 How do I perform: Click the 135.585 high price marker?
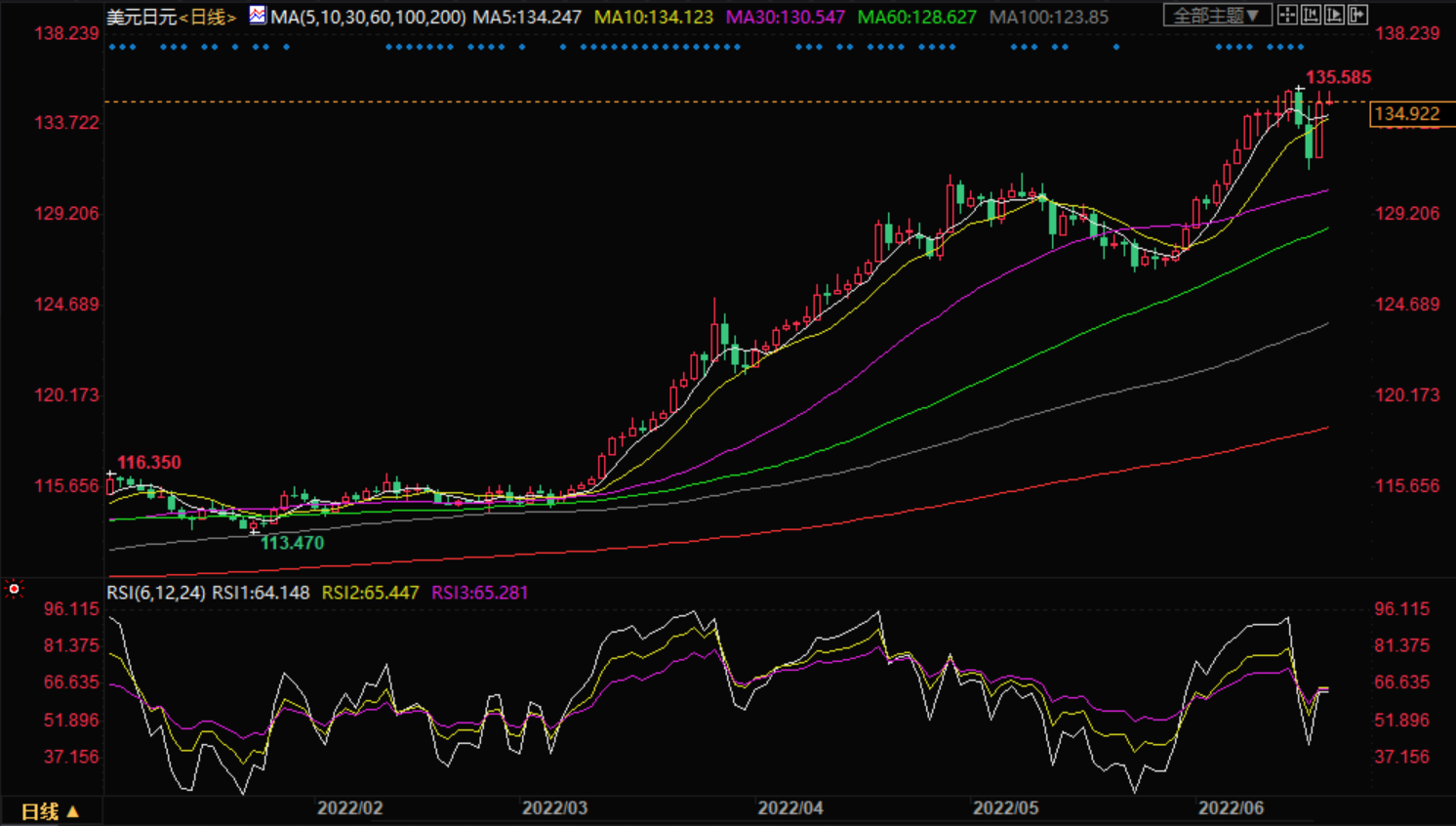1338,77
